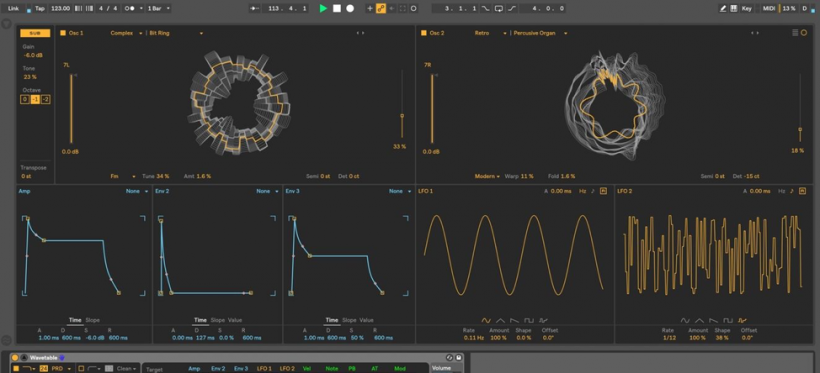Toggle the Automation Arm link icon
Screen dimensions: 820x373
pyautogui.click(x=381, y=8)
